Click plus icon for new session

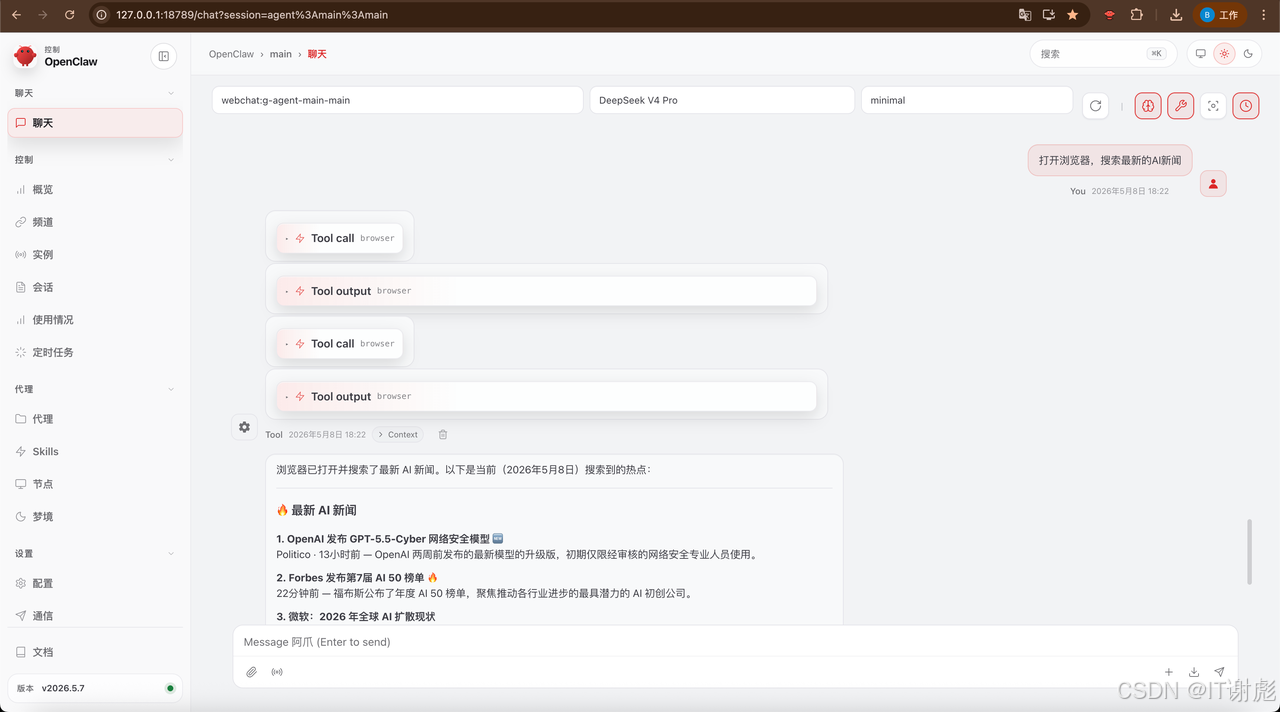pos(1168,672)
